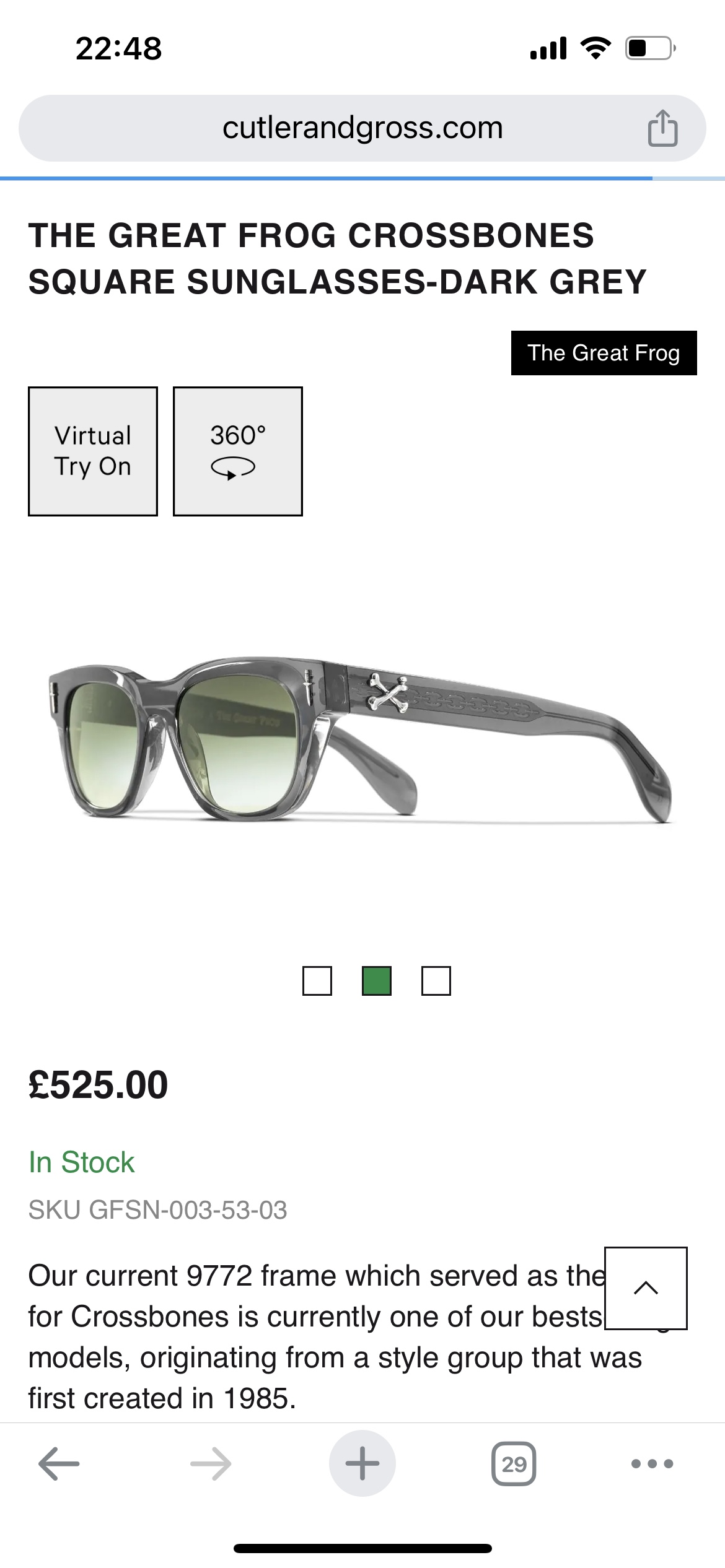The width and height of the screenshot is (725, 1568).
Task: Tap the share icon in address bar
Action: pos(662,128)
